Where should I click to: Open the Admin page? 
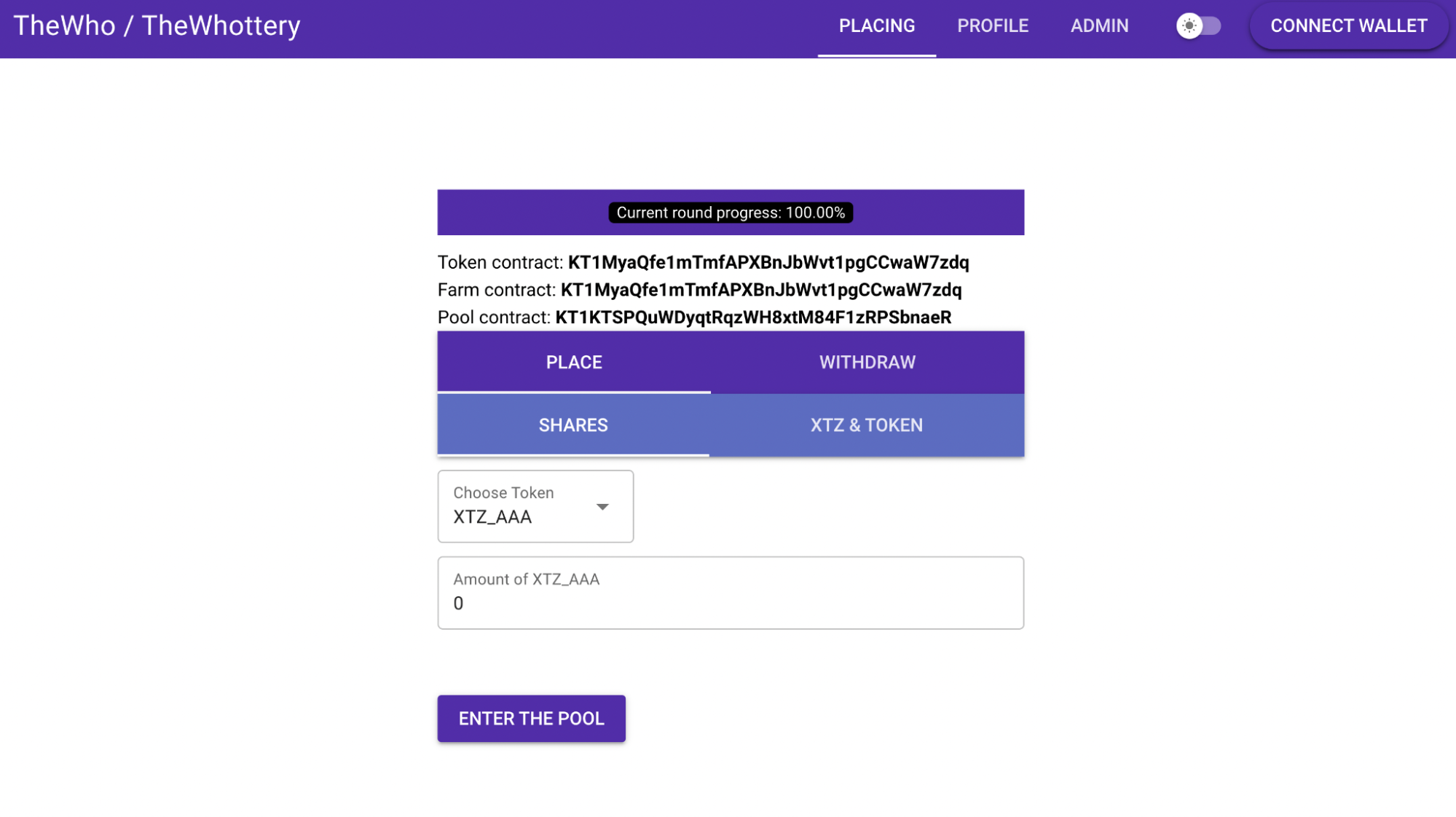click(x=1099, y=26)
